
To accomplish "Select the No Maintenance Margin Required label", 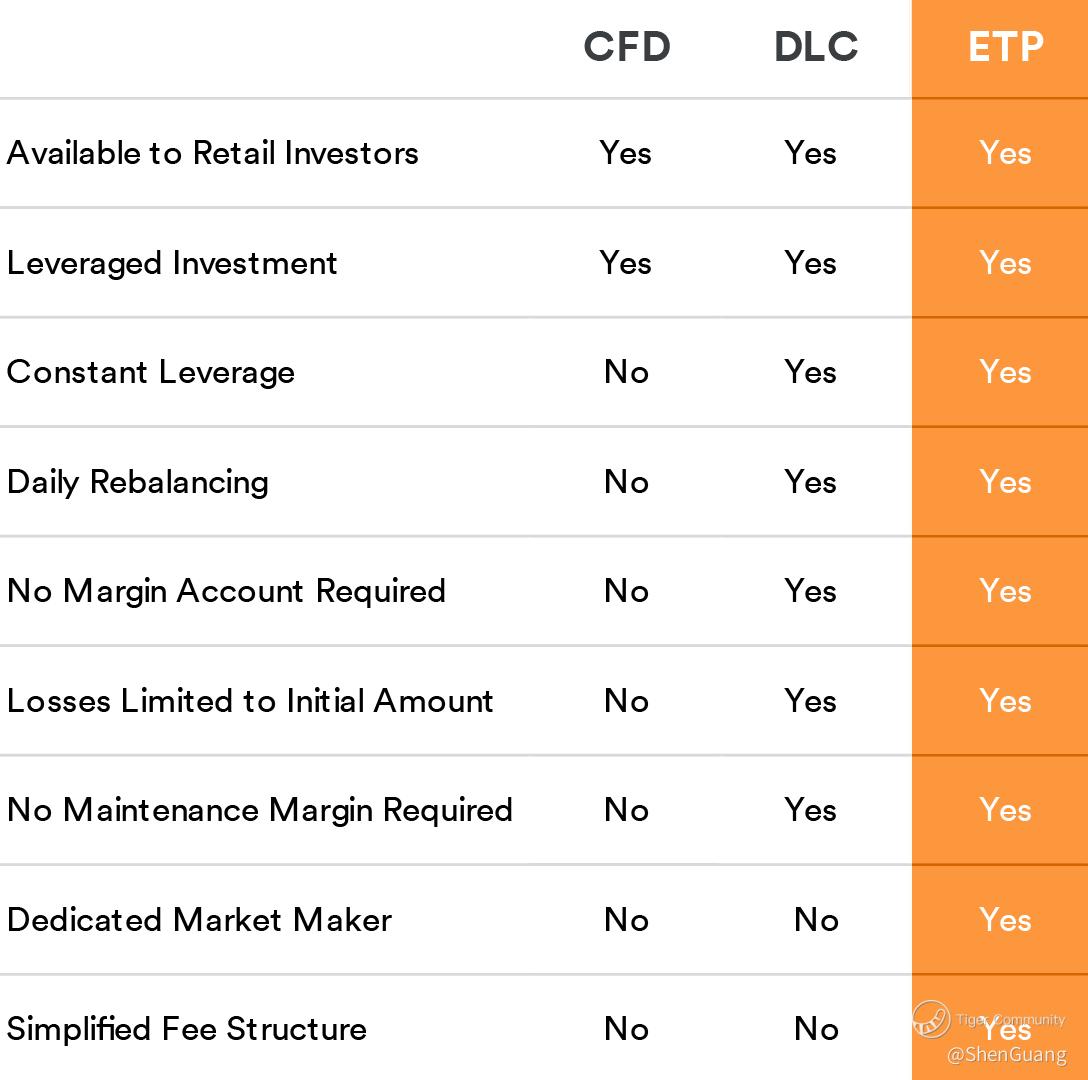I will click(x=260, y=809).
